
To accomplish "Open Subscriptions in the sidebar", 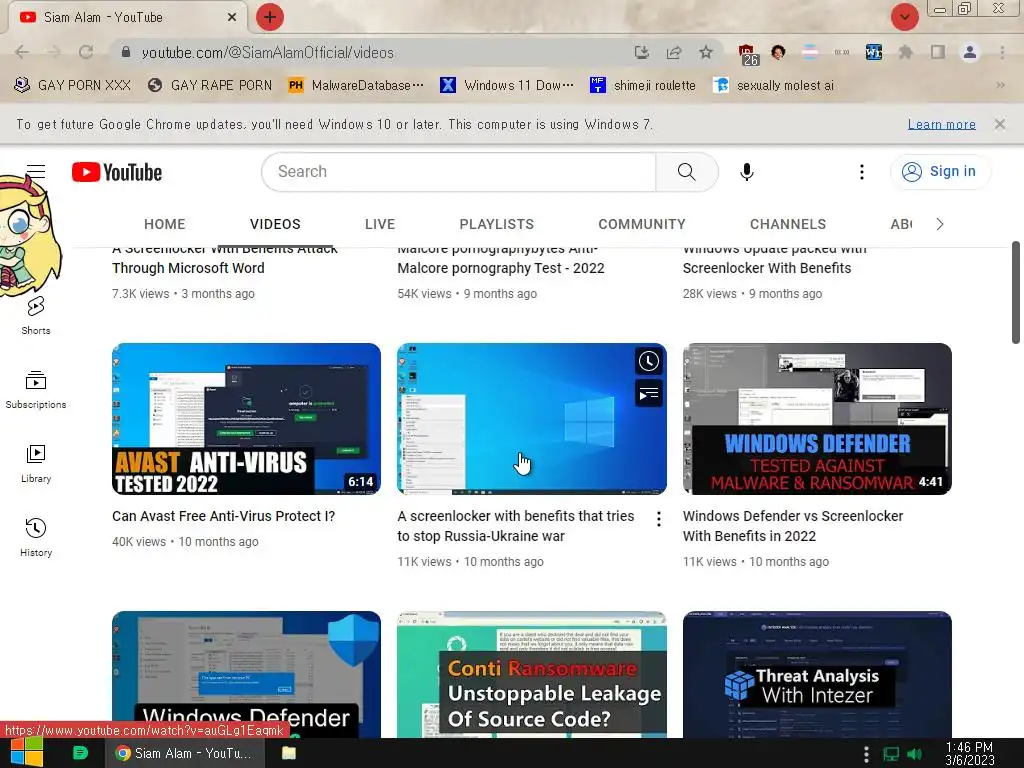I will 36,390.
